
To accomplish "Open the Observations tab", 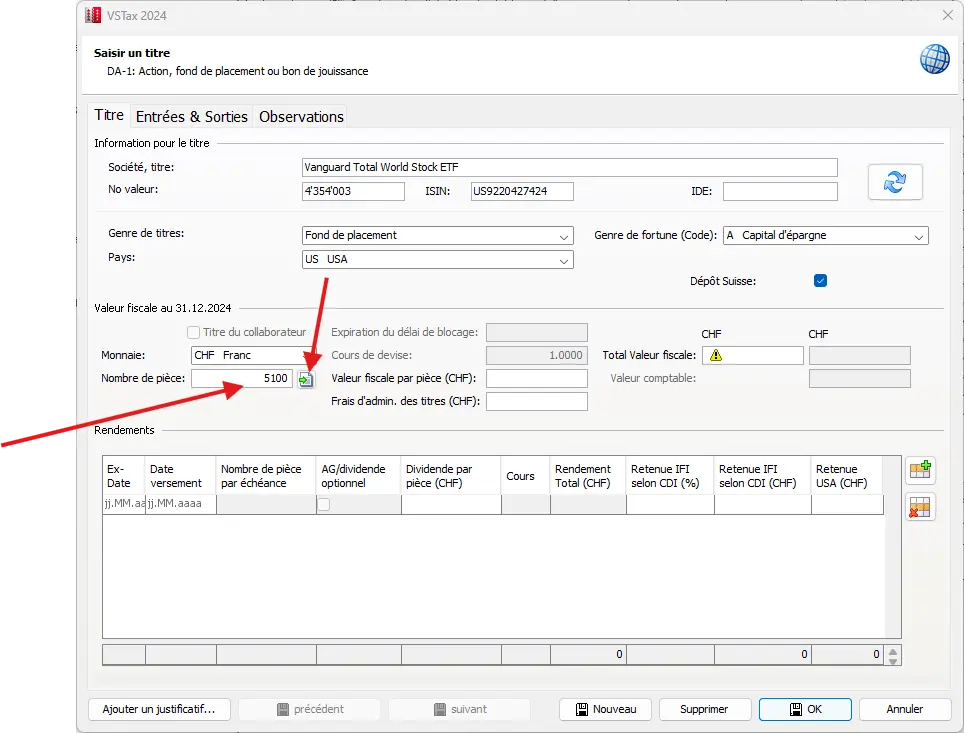I will 301,117.
